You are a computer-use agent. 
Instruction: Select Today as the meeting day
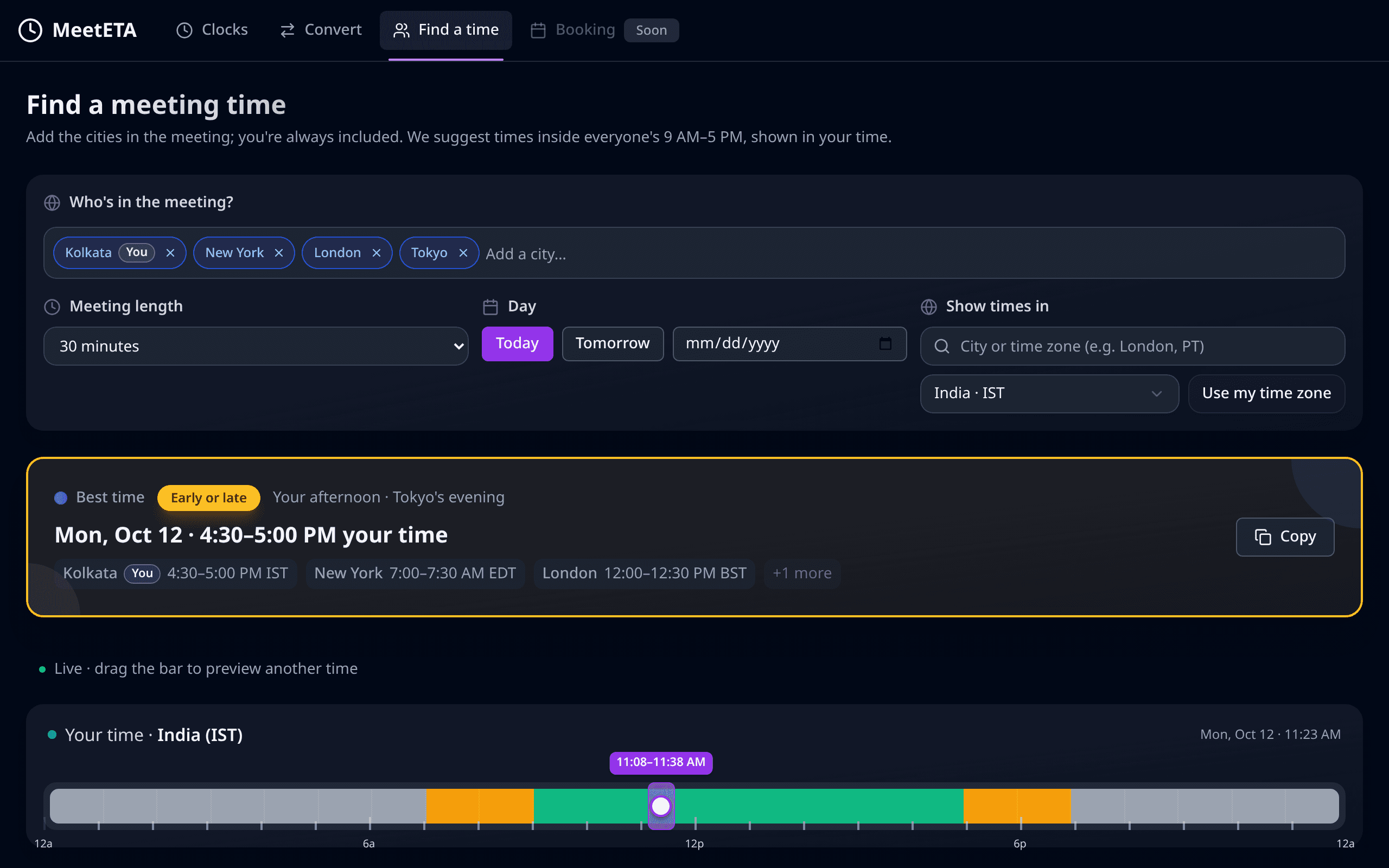pos(517,343)
